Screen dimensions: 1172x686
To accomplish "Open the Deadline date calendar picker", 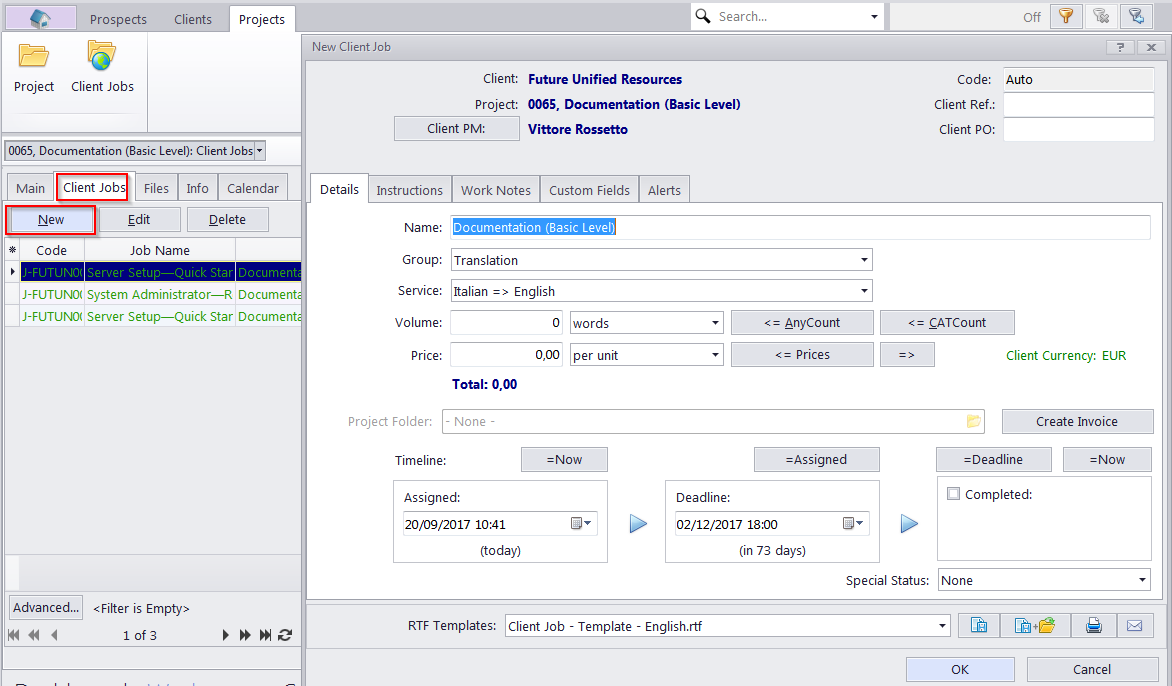I will click(x=853, y=524).
